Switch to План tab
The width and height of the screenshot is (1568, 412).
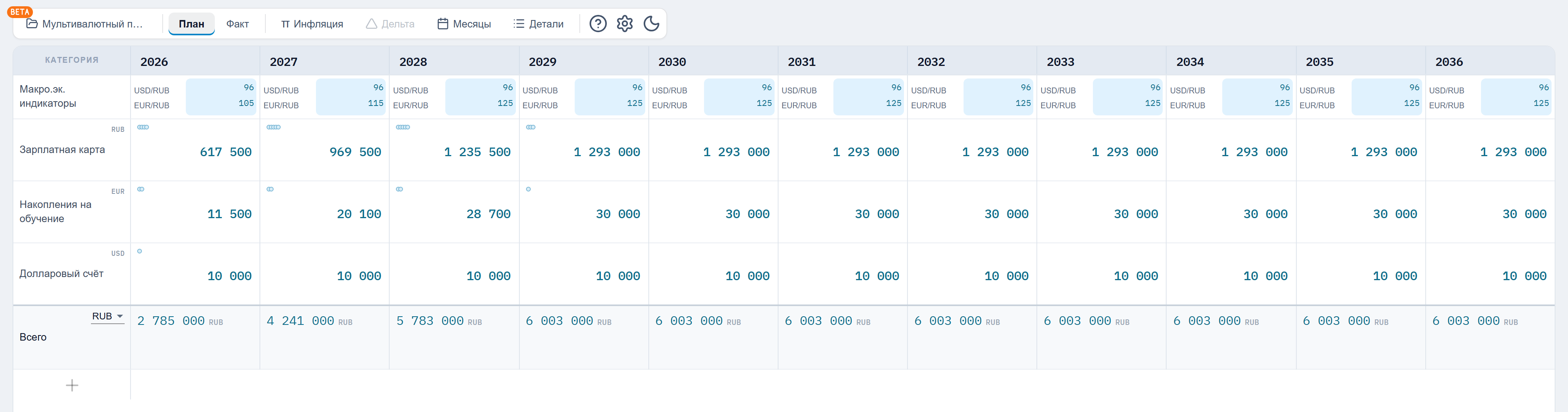191,24
